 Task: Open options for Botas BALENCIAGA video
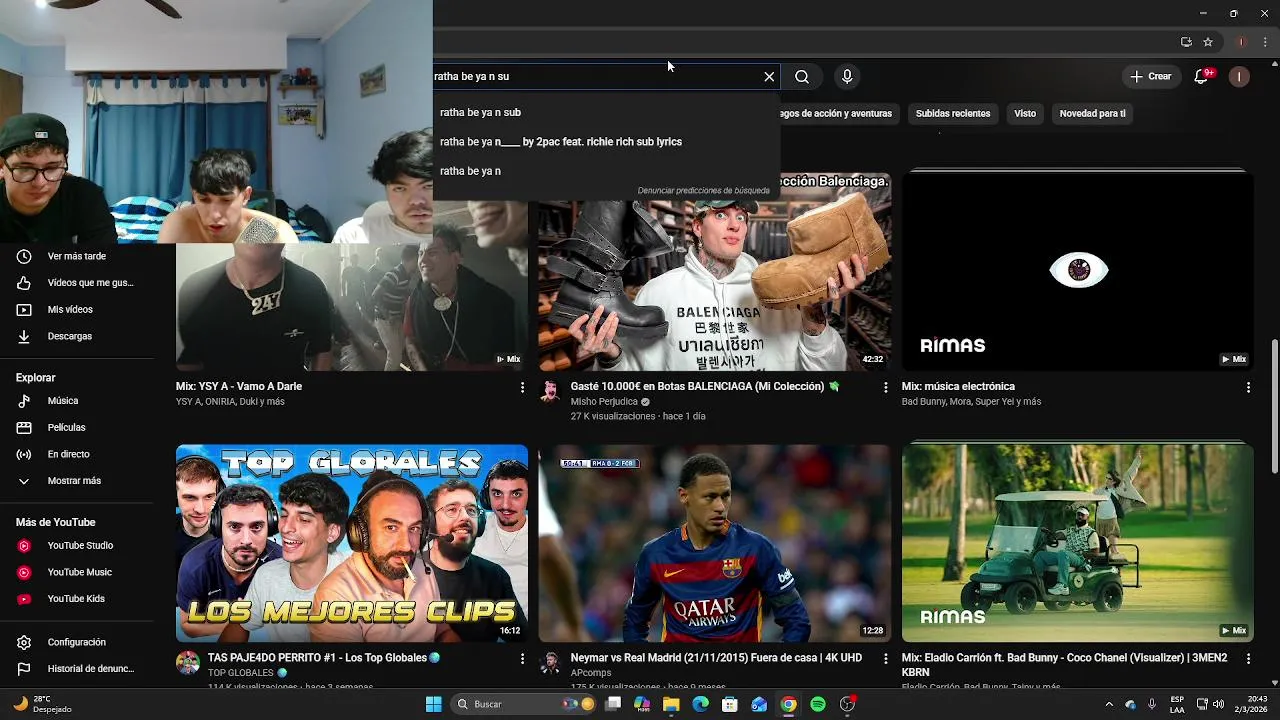(x=885, y=387)
